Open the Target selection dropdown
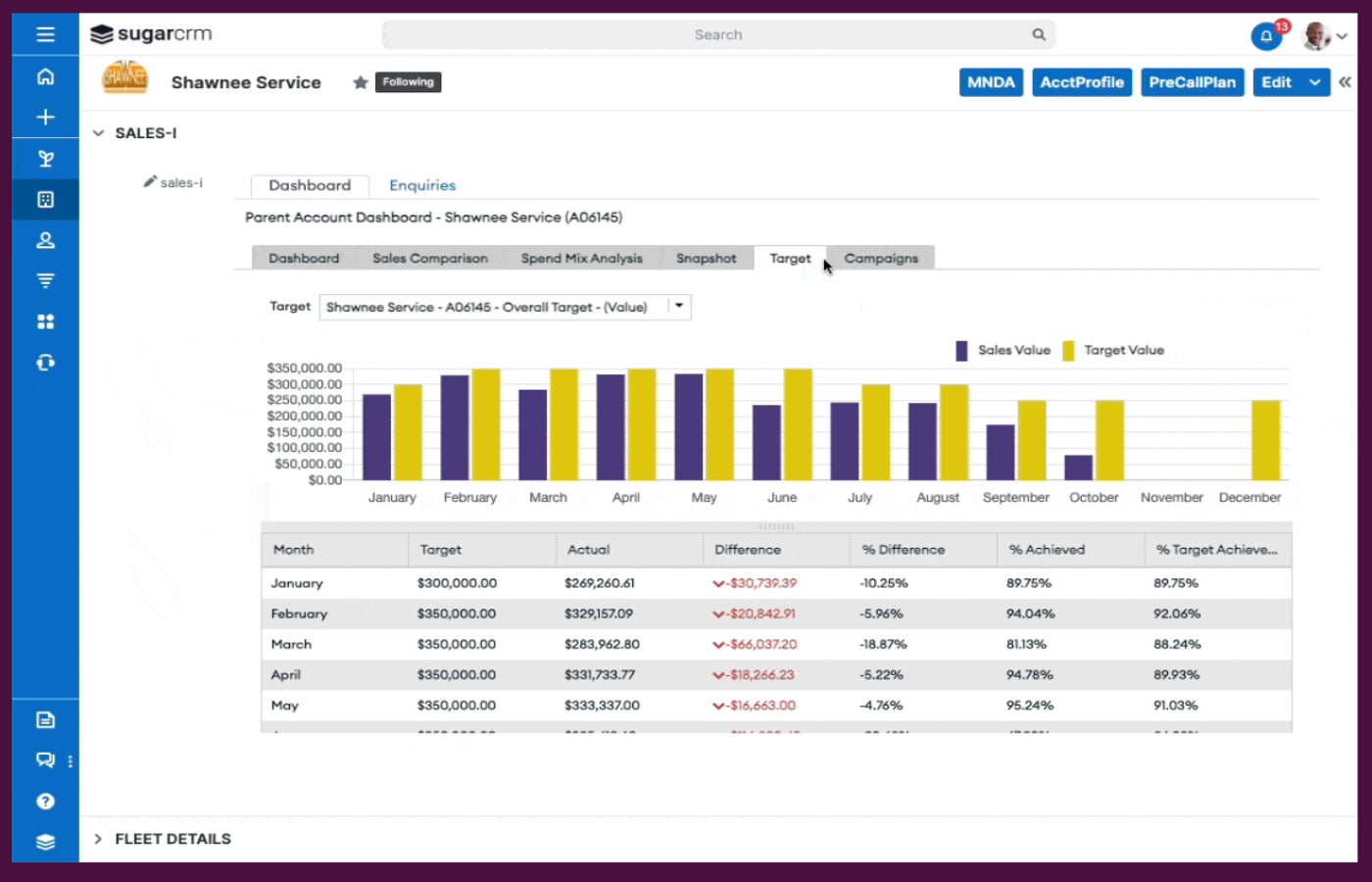 tap(505, 307)
